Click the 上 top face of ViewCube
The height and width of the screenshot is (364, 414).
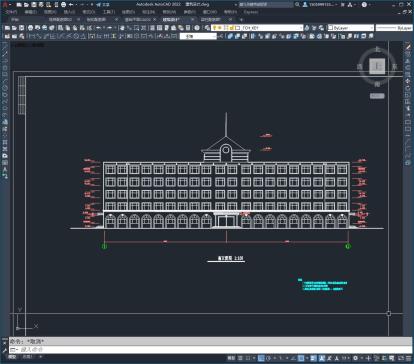(x=377, y=66)
